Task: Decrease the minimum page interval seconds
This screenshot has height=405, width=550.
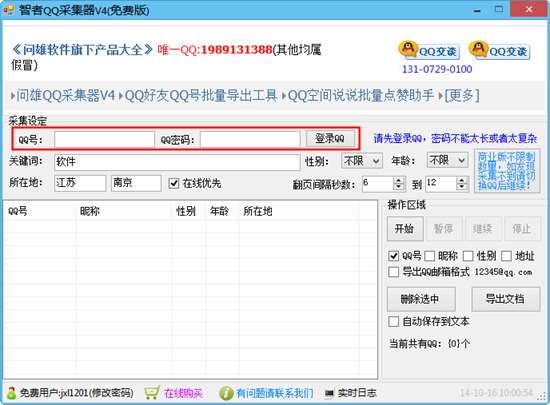Action: pyautogui.click(x=398, y=188)
